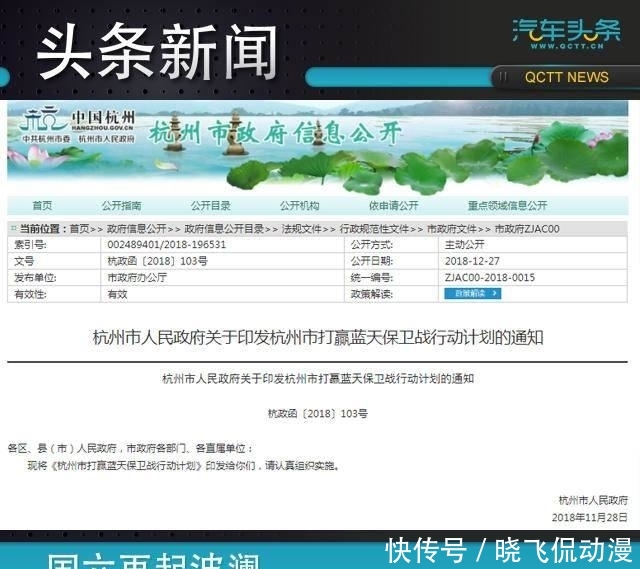
Task: Click the 政府信息公开 breadcrumb link
Action: 137,229
